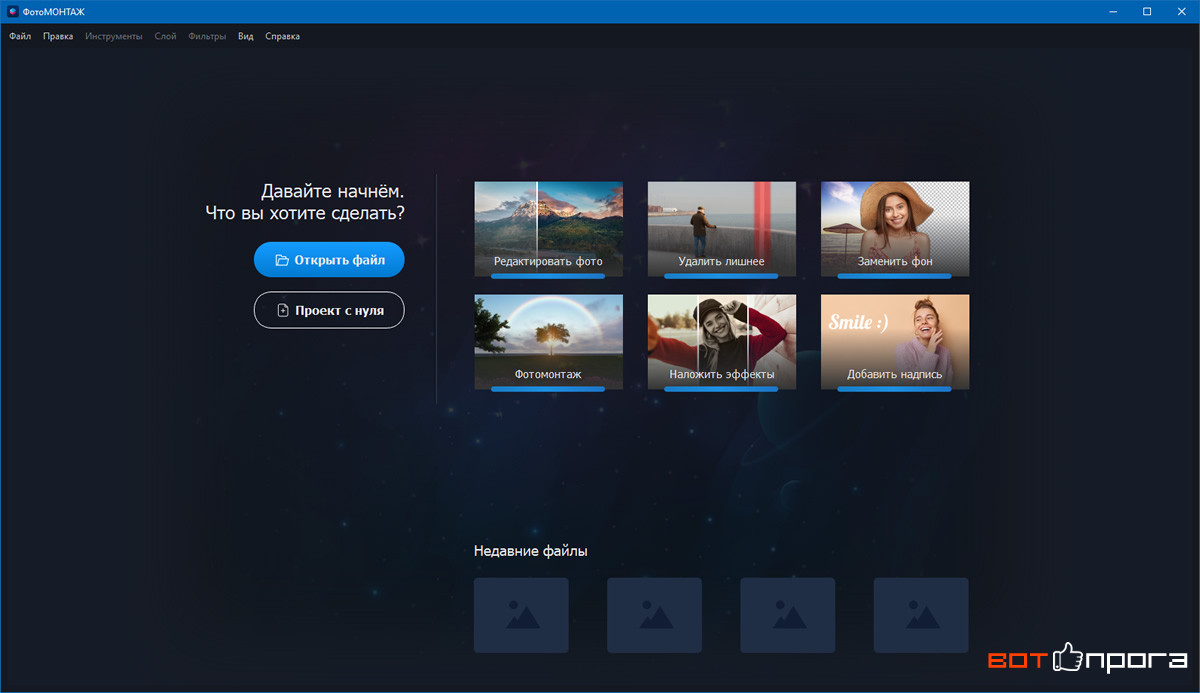Minimize the ФотоМОНТАЖ window
The width and height of the screenshot is (1200, 693).
tap(1113, 11)
